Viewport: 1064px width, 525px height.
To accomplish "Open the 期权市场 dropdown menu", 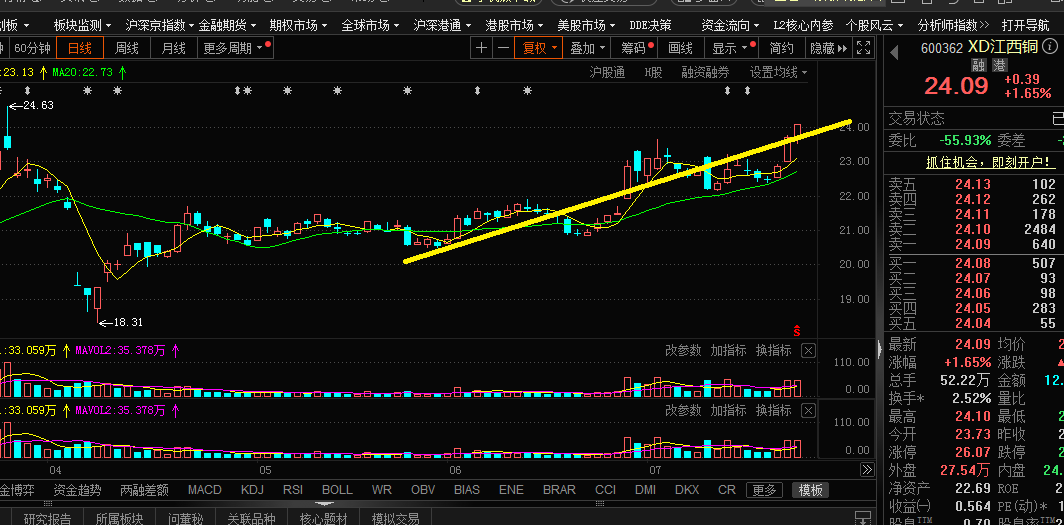I will tap(299, 25).
